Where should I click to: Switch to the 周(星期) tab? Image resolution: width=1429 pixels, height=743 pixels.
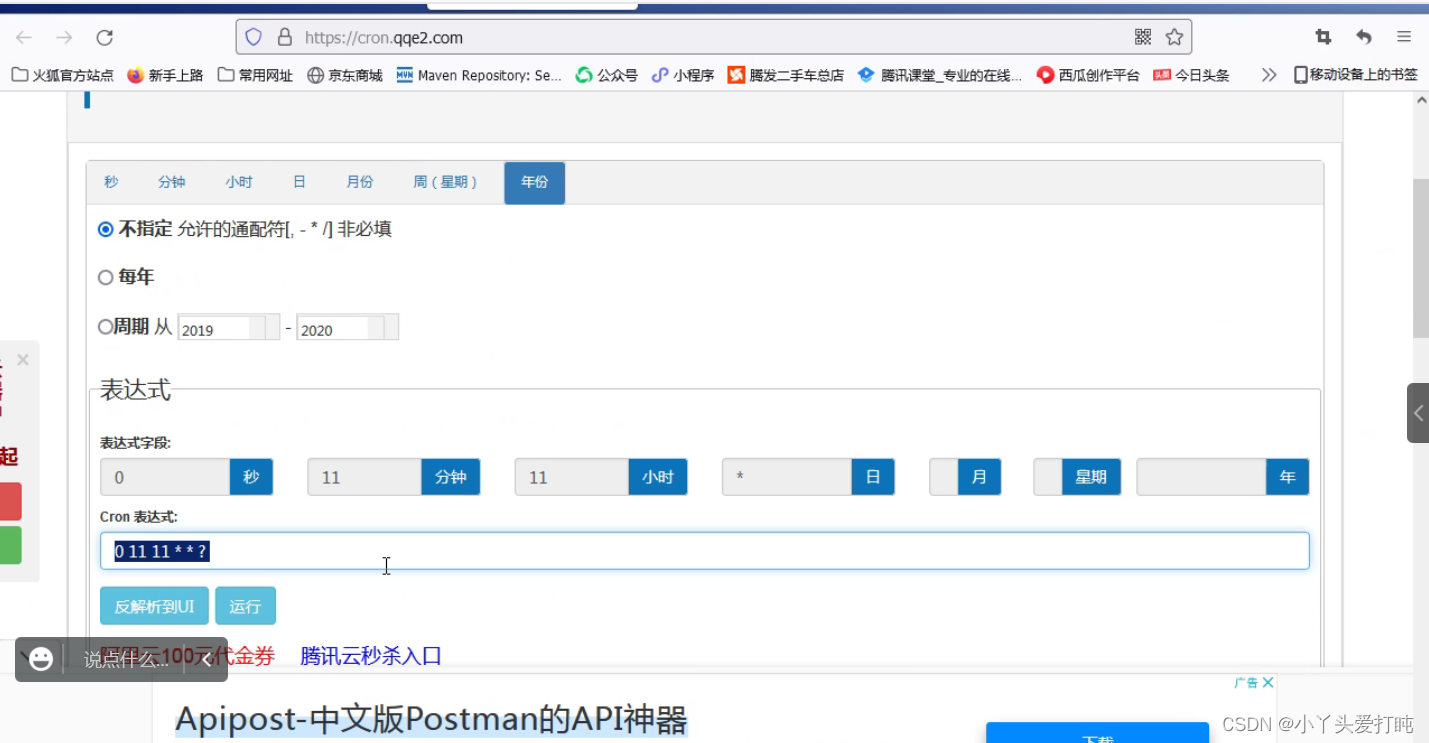pyautogui.click(x=446, y=182)
